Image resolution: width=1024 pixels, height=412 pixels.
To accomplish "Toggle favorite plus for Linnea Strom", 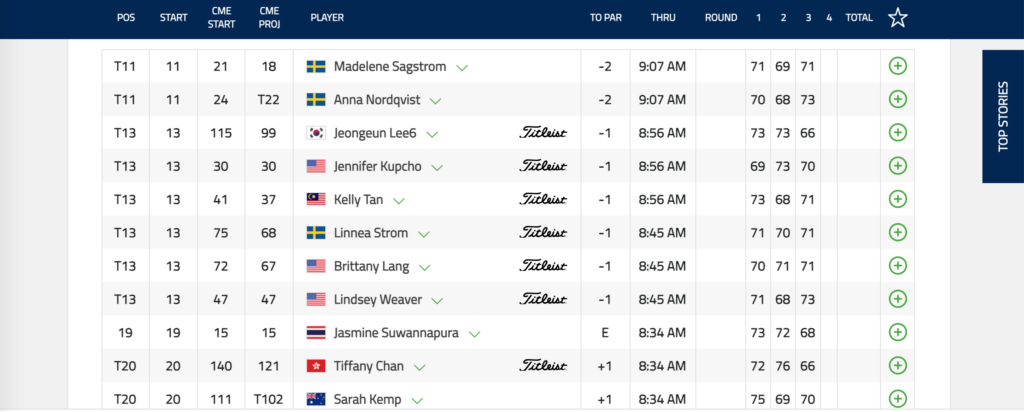I will point(897,232).
